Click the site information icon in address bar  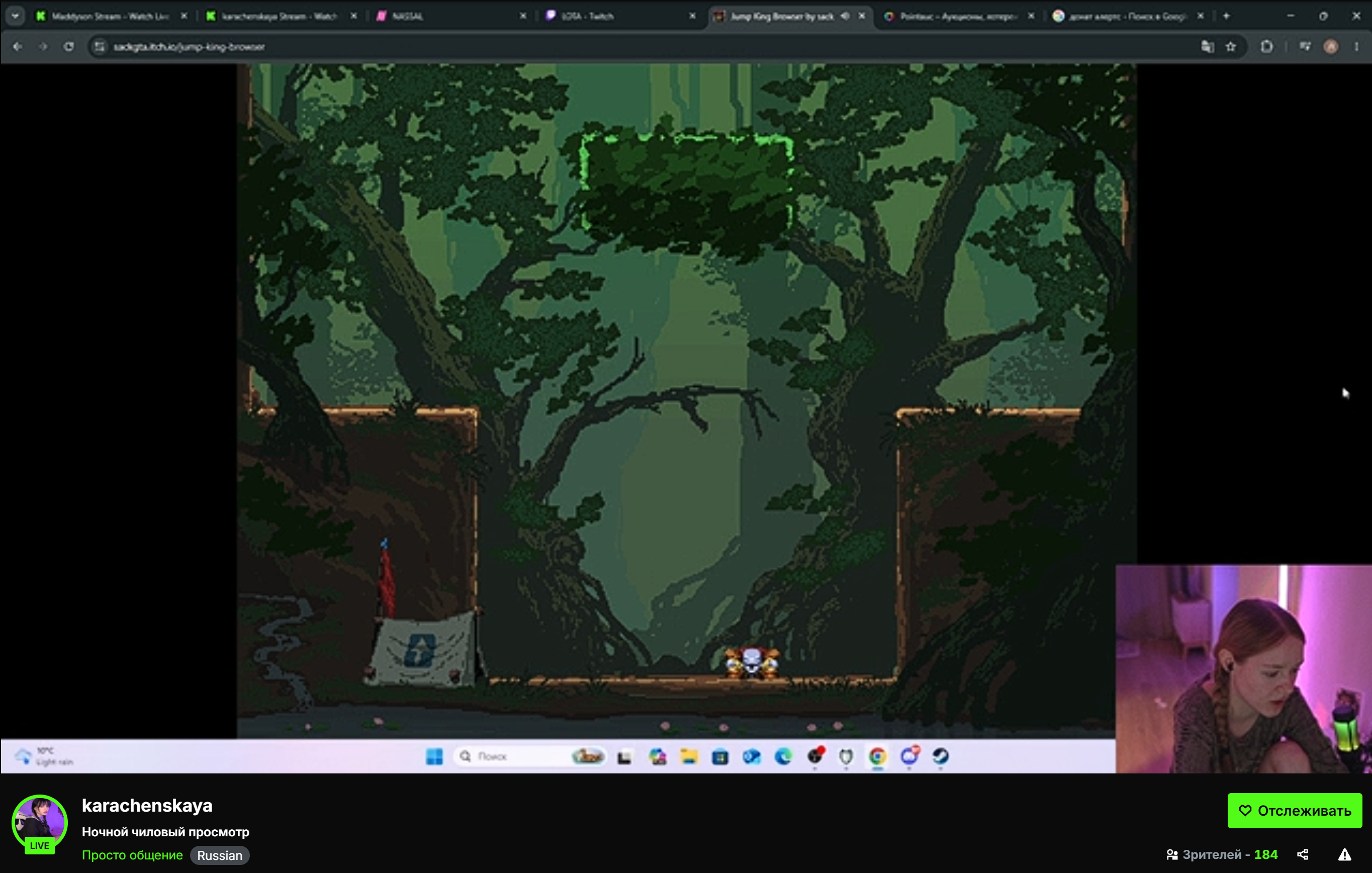[x=100, y=47]
